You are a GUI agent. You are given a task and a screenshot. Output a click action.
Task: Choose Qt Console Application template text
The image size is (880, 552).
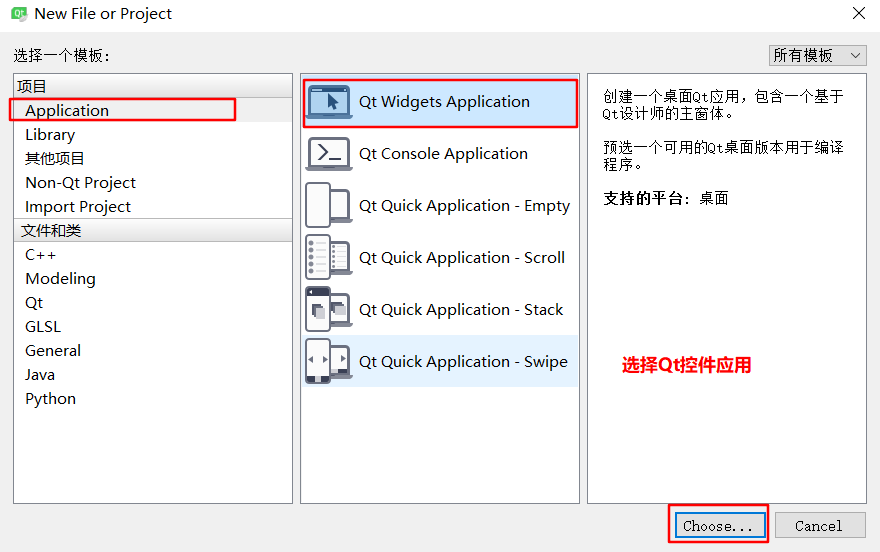tap(443, 154)
